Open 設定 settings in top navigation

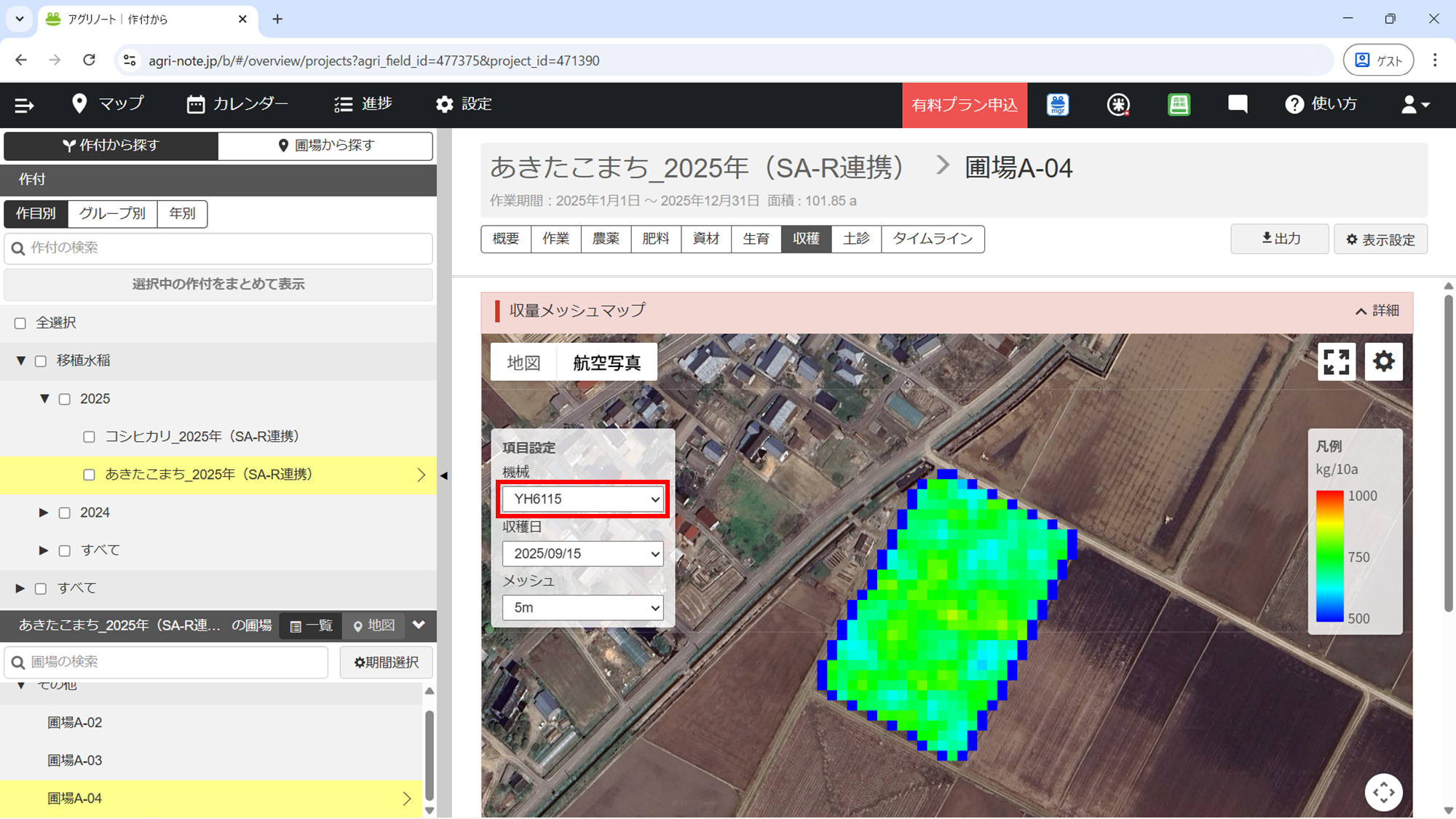464,104
